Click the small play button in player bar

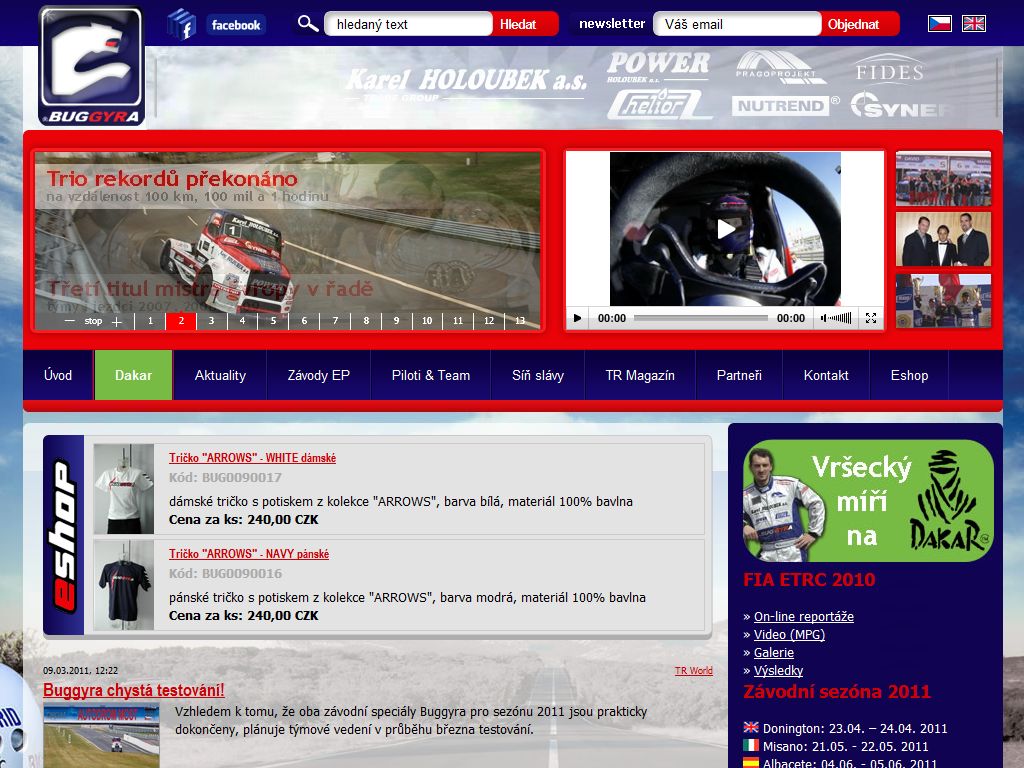(x=577, y=318)
